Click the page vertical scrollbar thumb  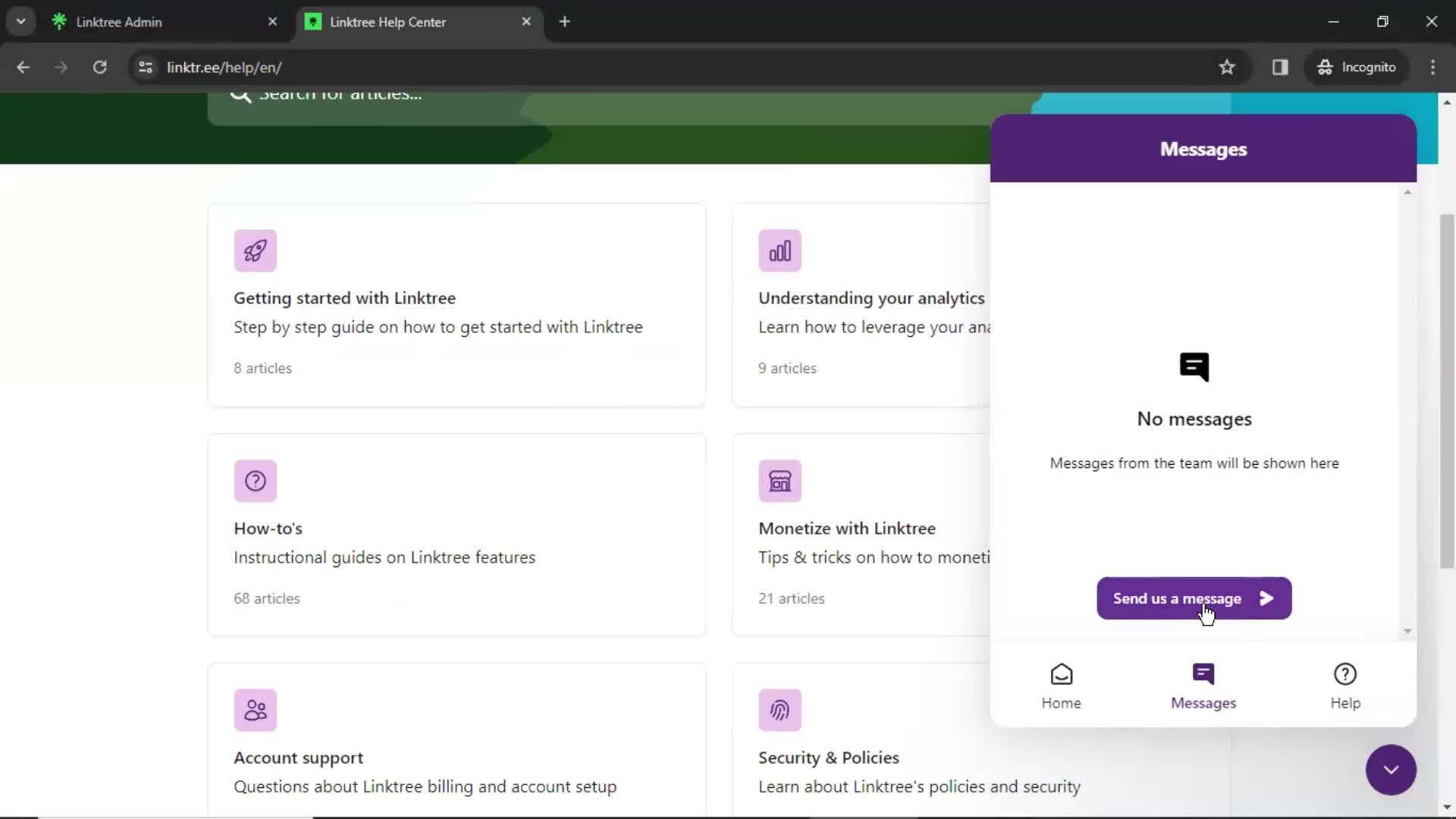tap(1447, 391)
